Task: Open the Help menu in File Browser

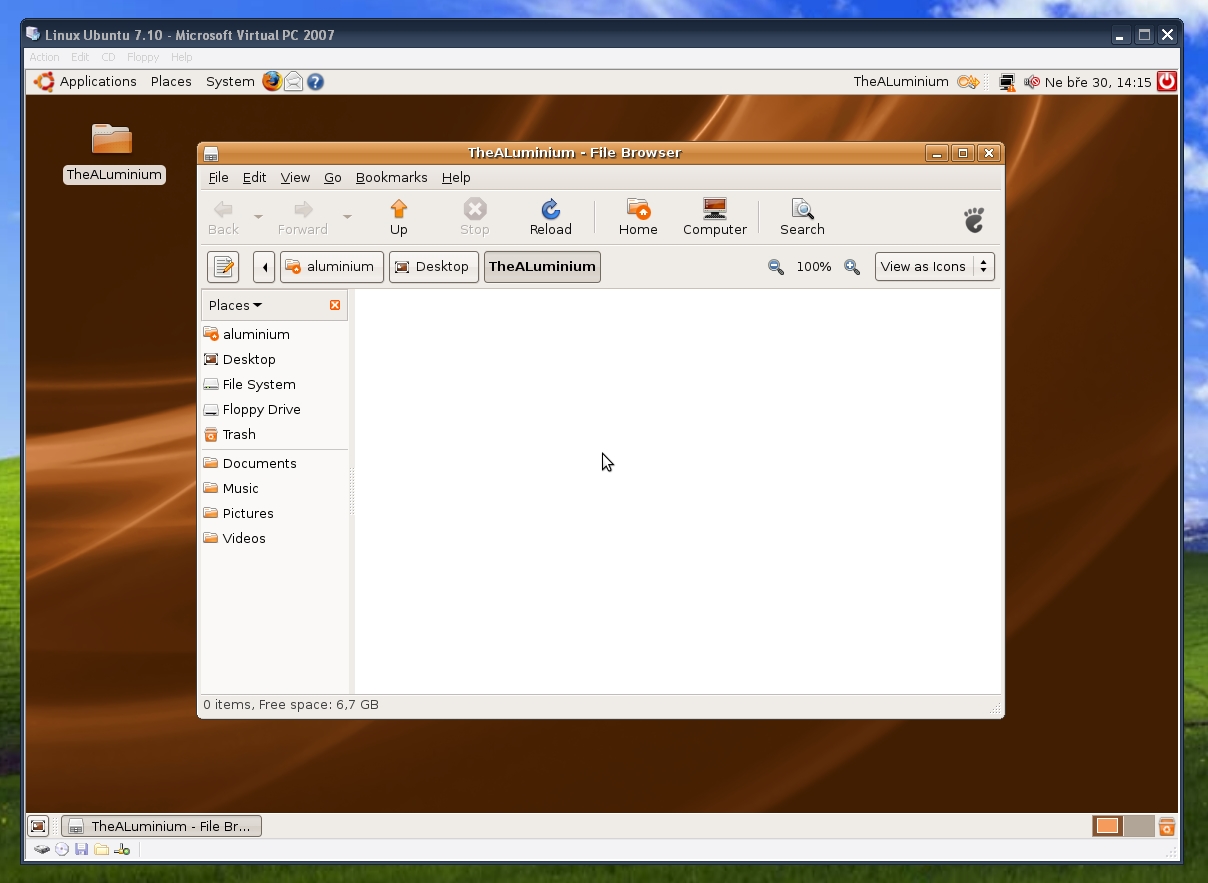Action: tap(456, 177)
